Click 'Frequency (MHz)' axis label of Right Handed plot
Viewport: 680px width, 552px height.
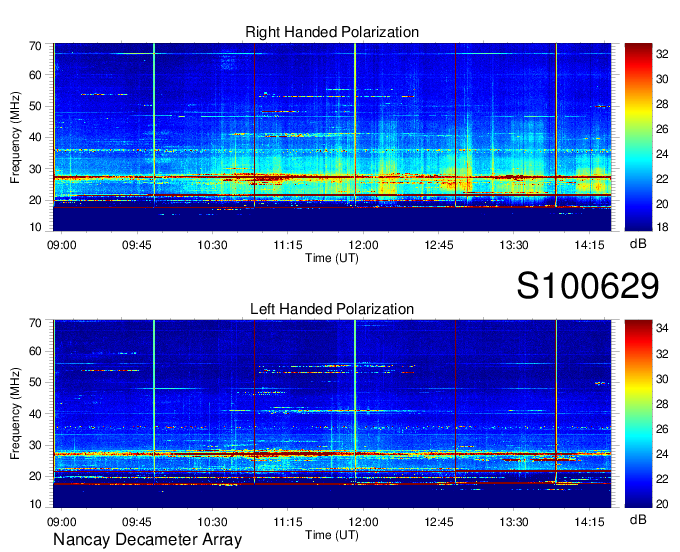15,137
